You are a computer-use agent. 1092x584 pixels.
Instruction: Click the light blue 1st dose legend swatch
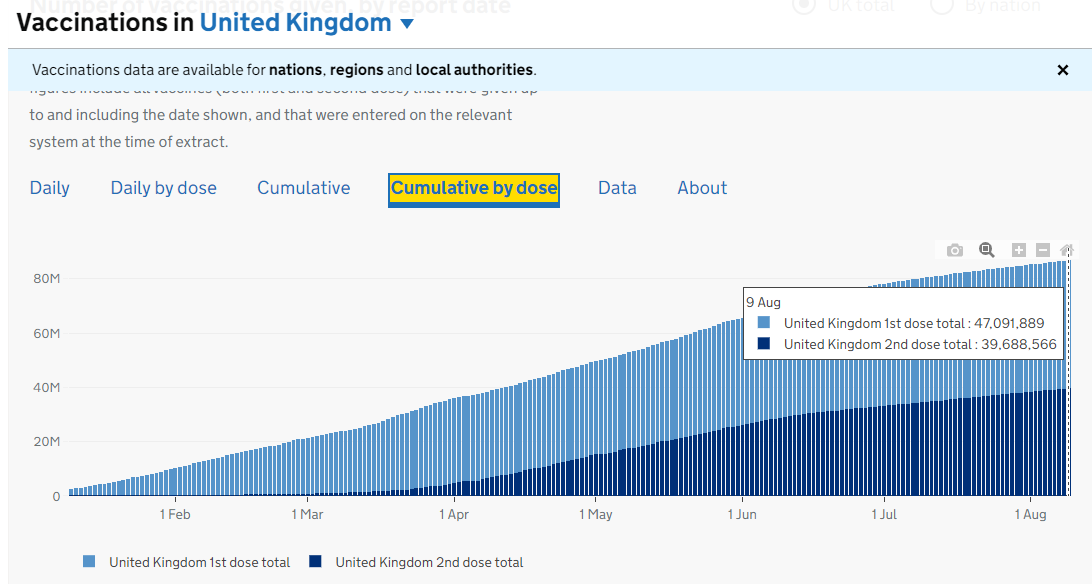tap(90, 562)
